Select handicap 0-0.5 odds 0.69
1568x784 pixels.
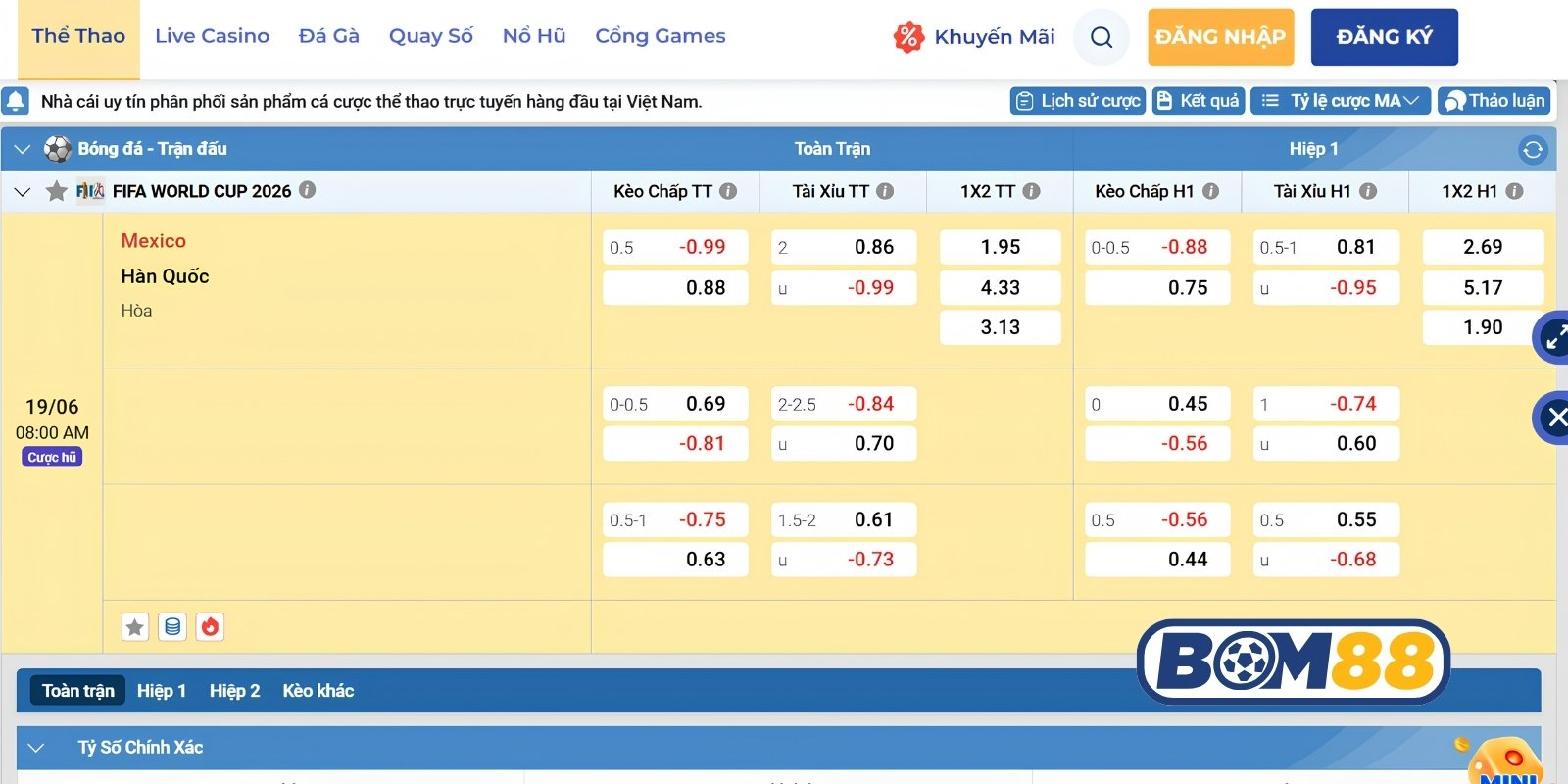[675, 404]
